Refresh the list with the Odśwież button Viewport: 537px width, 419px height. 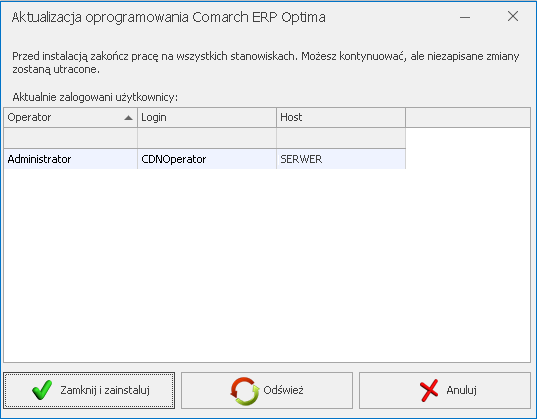tap(267, 391)
